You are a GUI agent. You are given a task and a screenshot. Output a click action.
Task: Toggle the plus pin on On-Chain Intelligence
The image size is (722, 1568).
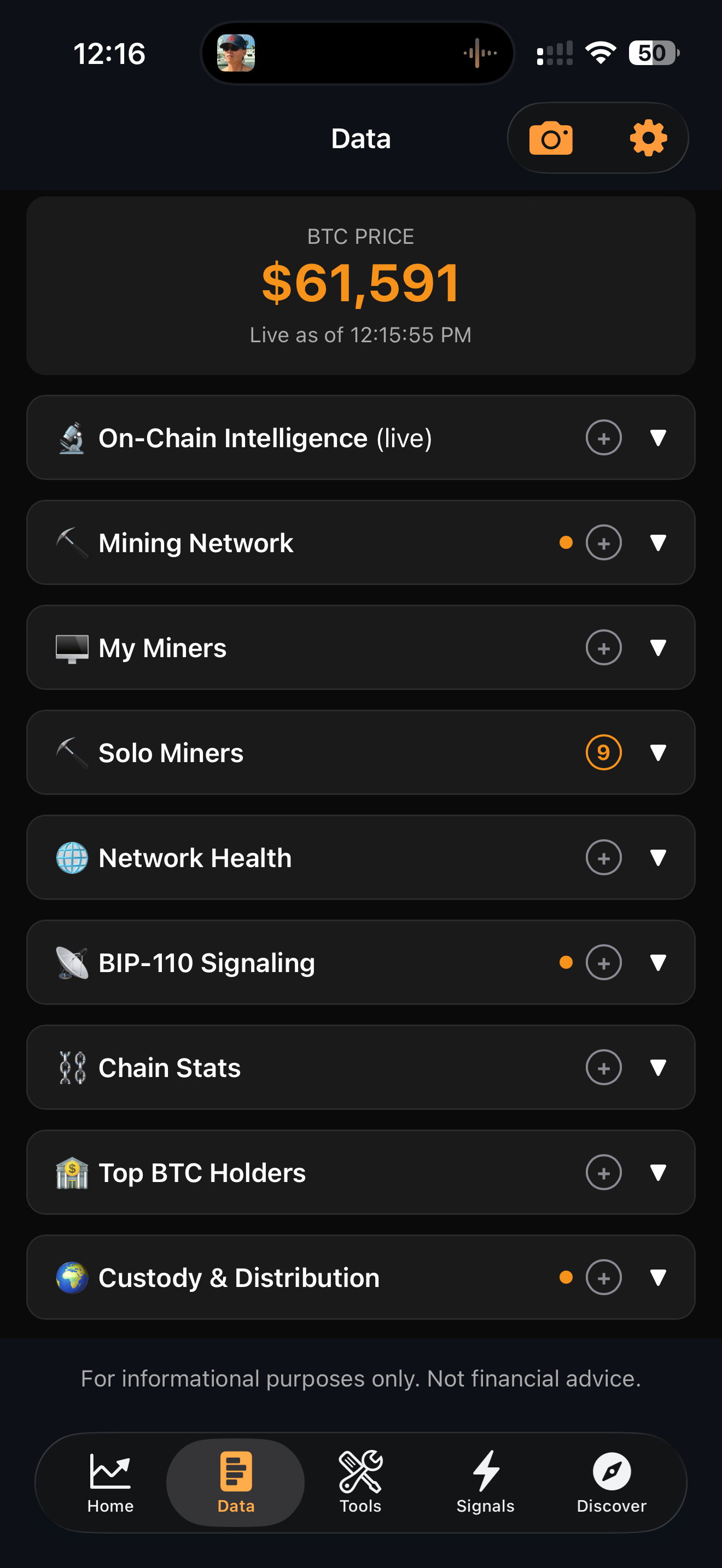[x=603, y=438]
